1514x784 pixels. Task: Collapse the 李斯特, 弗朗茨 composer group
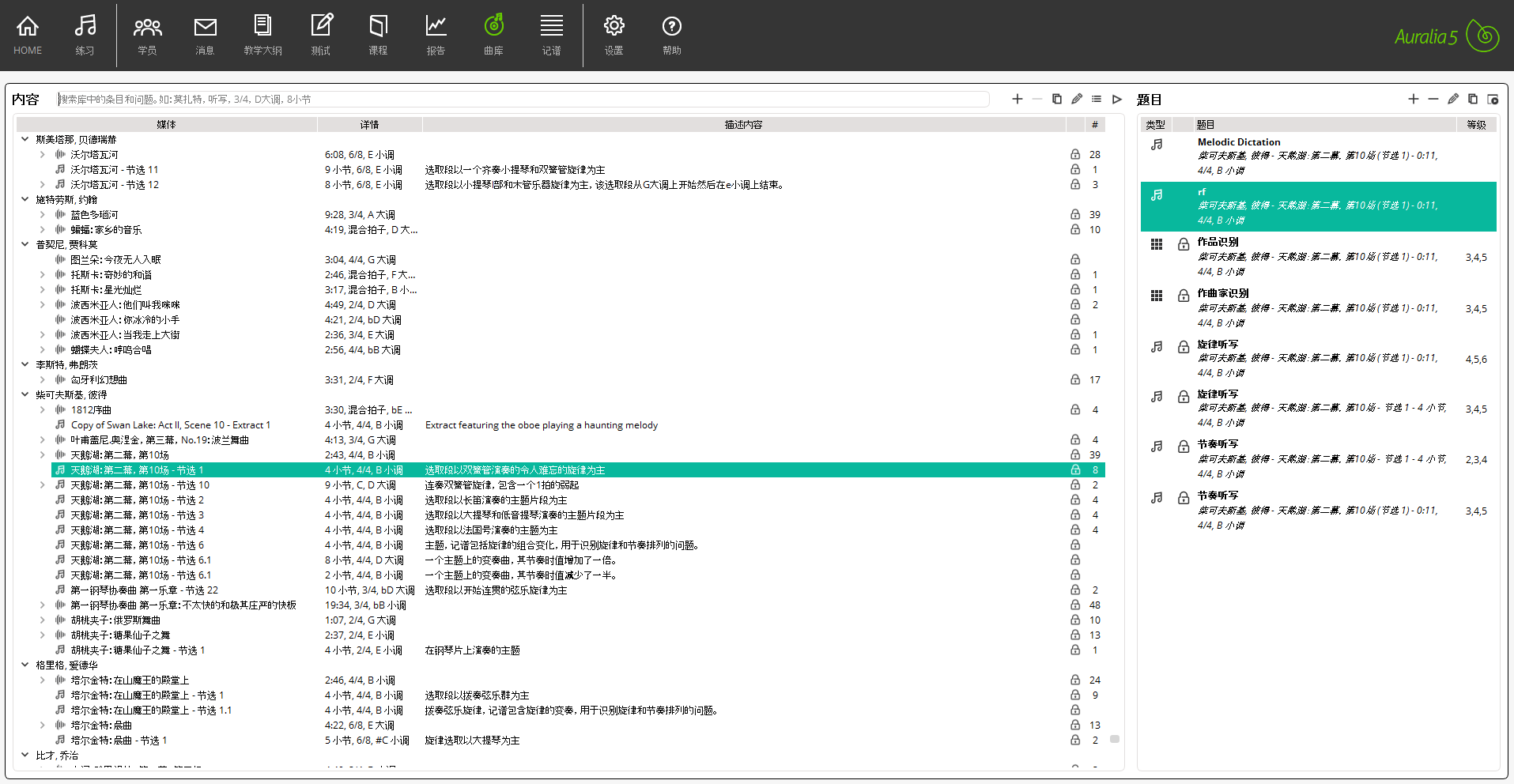(25, 364)
